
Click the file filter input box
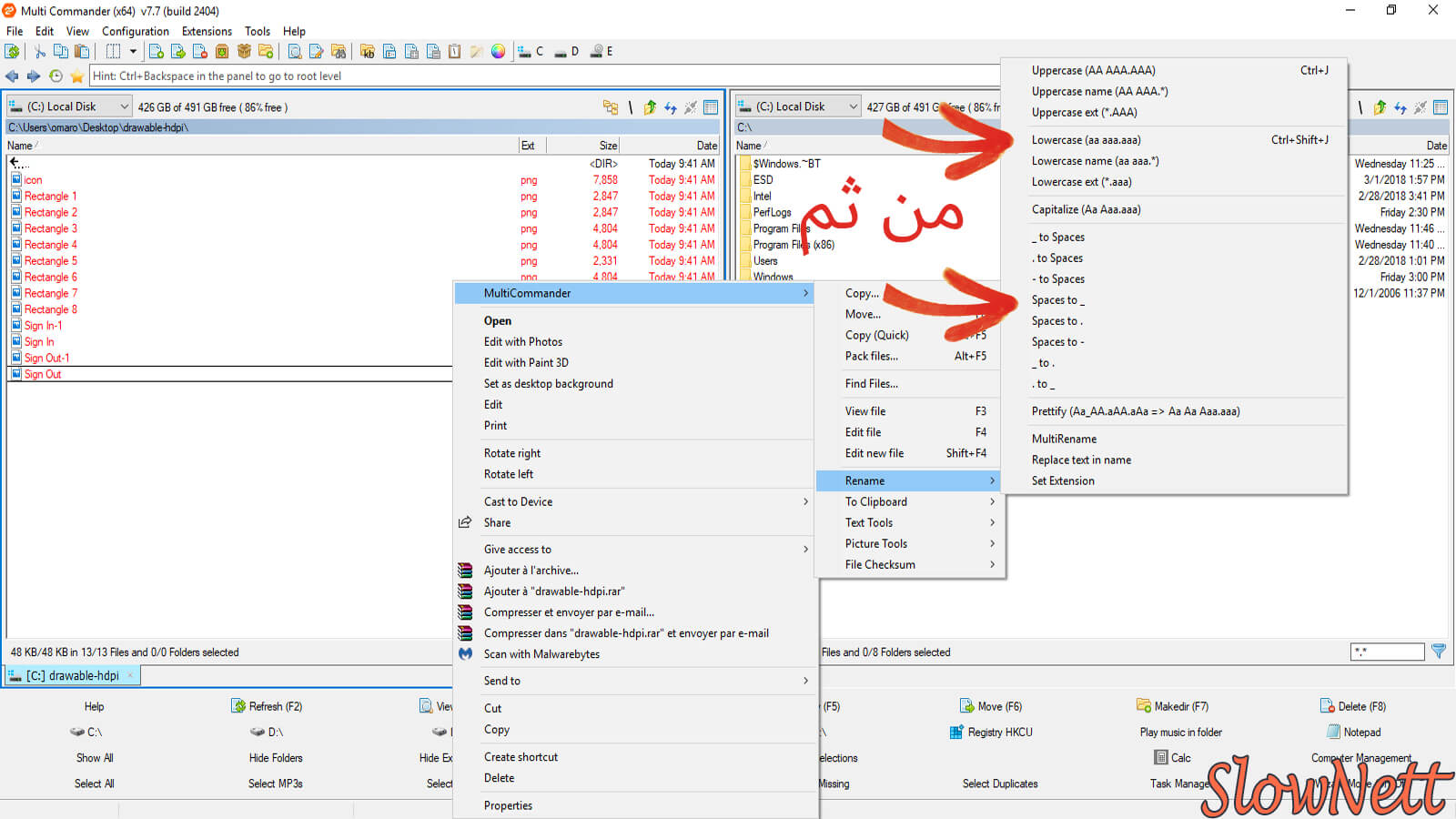pyautogui.click(x=1387, y=652)
